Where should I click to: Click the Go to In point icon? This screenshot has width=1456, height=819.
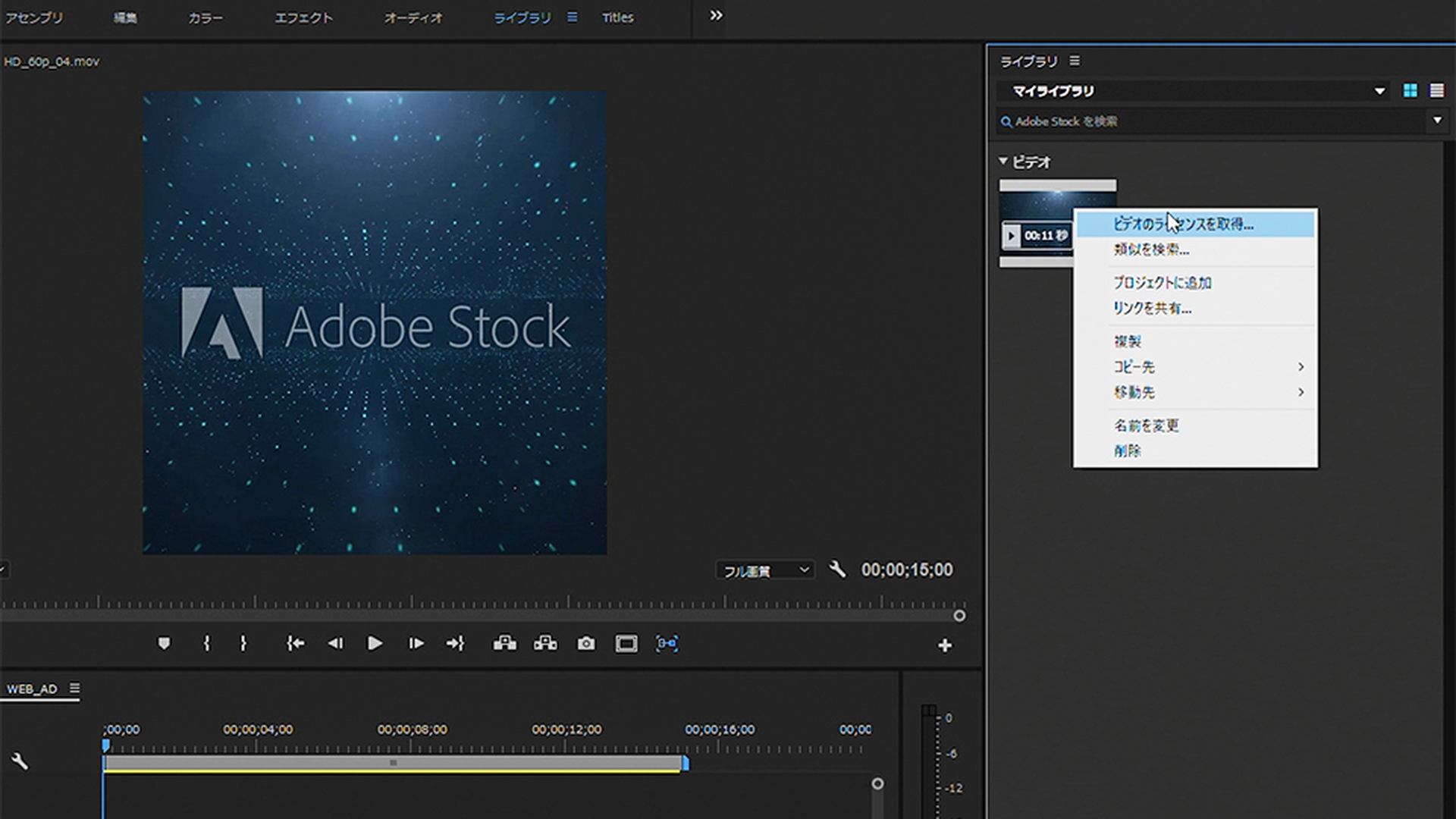point(295,644)
